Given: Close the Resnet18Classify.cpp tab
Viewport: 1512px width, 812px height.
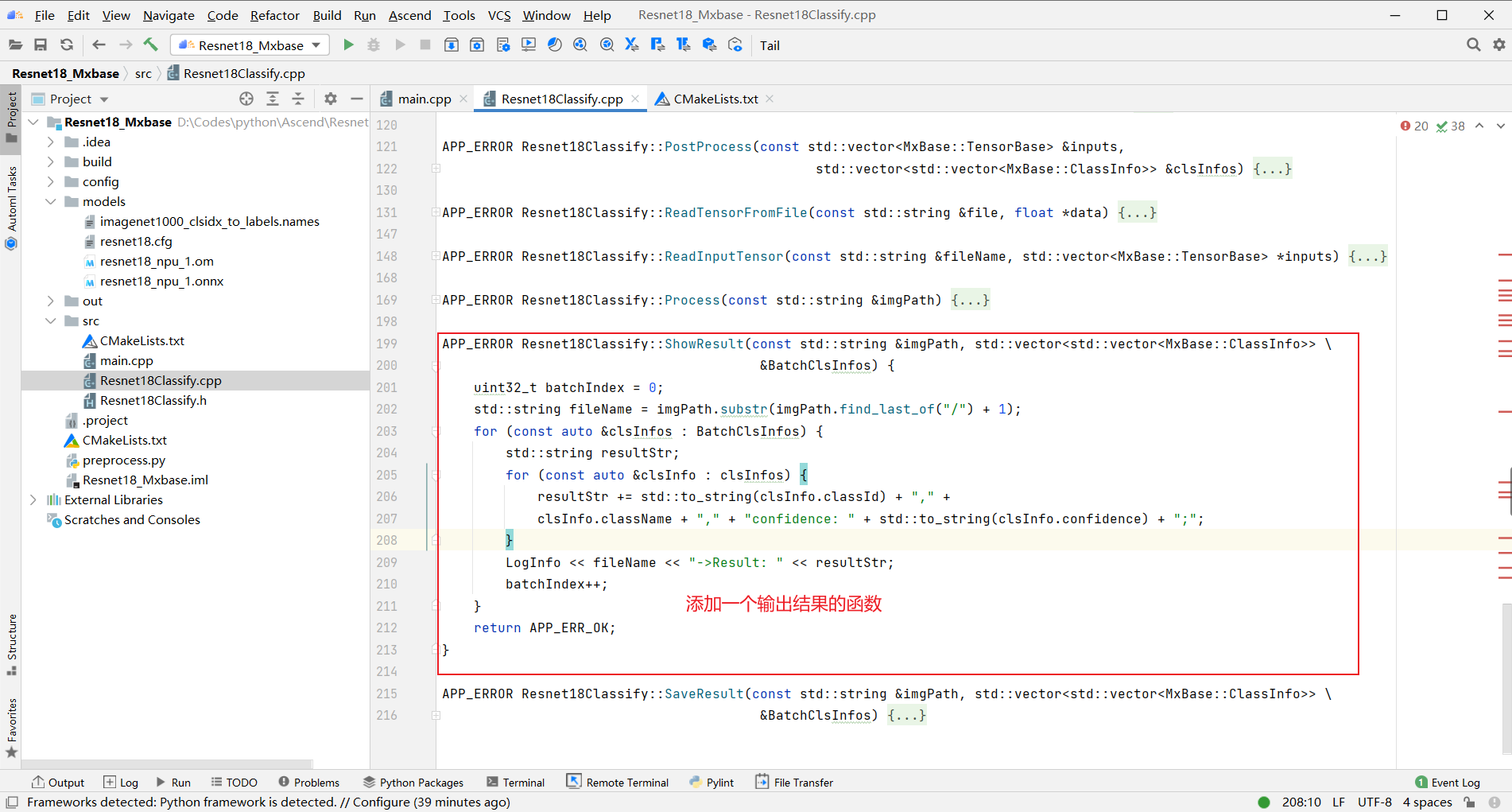Looking at the screenshot, I should pyautogui.click(x=635, y=99).
